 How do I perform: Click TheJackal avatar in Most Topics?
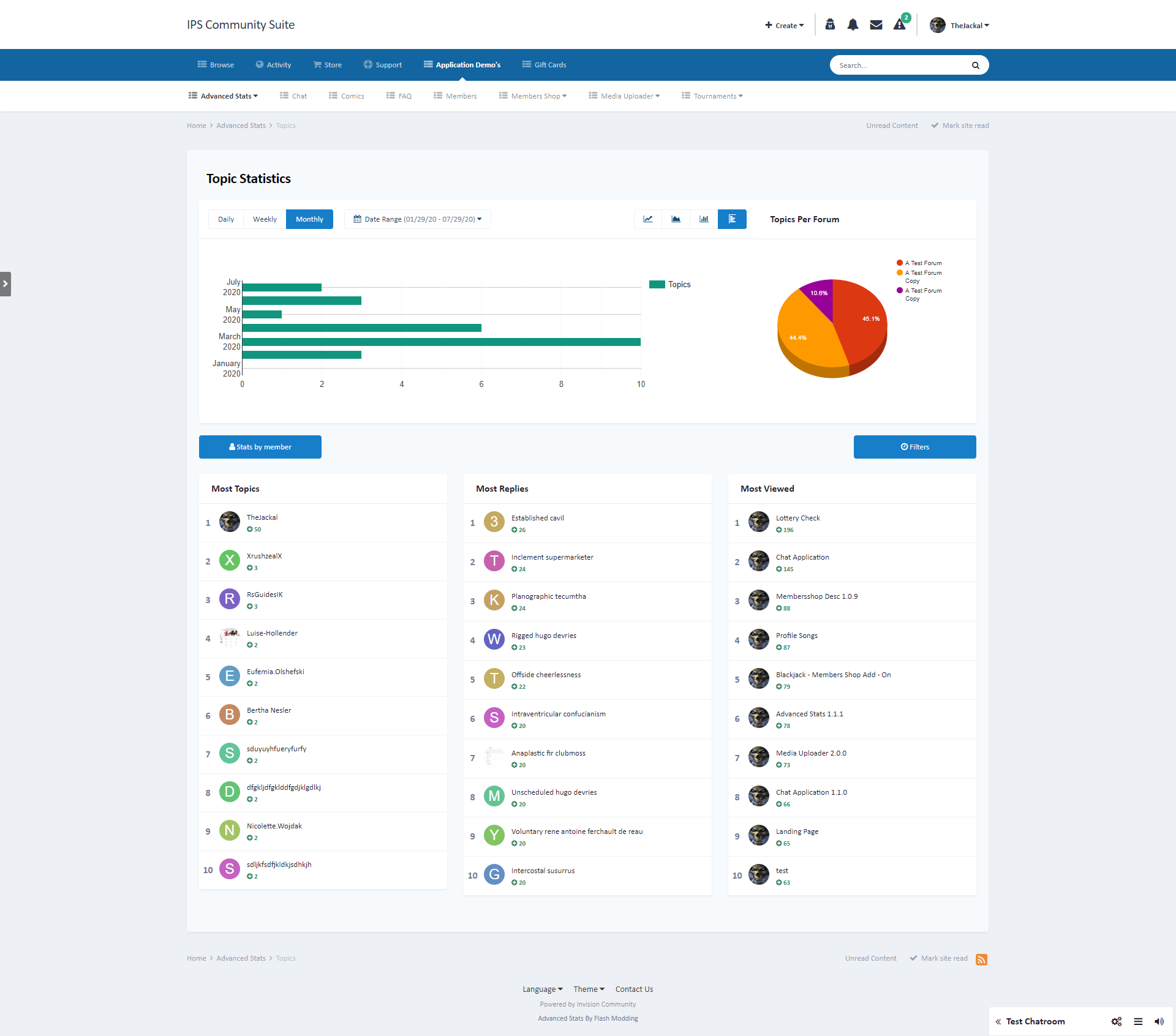pyautogui.click(x=230, y=522)
